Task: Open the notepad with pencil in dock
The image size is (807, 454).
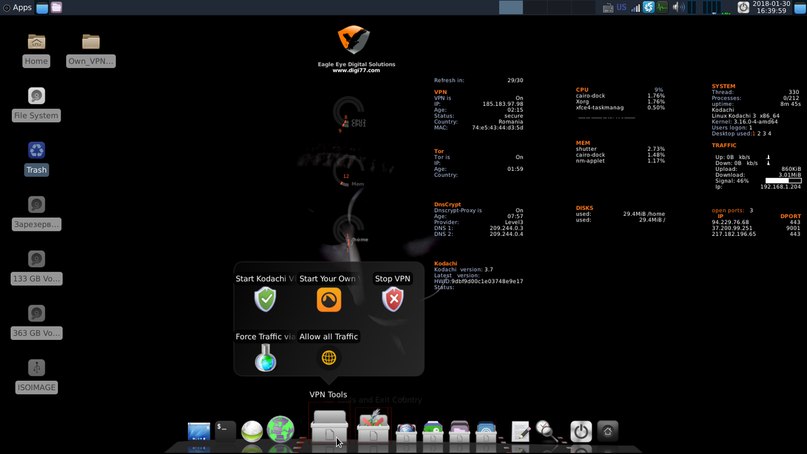Action: tap(520, 431)
